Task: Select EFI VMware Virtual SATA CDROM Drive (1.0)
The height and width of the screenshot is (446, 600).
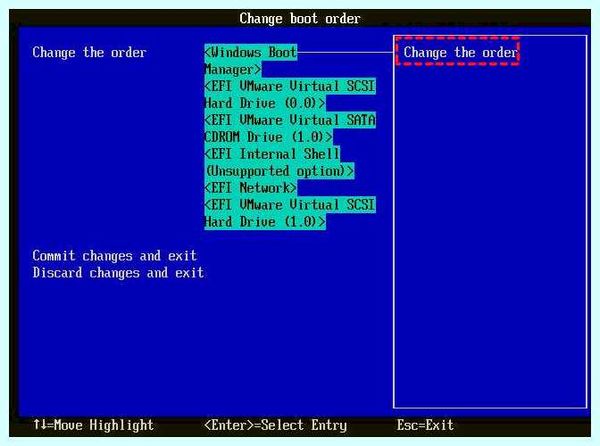Action: (290, 129)
